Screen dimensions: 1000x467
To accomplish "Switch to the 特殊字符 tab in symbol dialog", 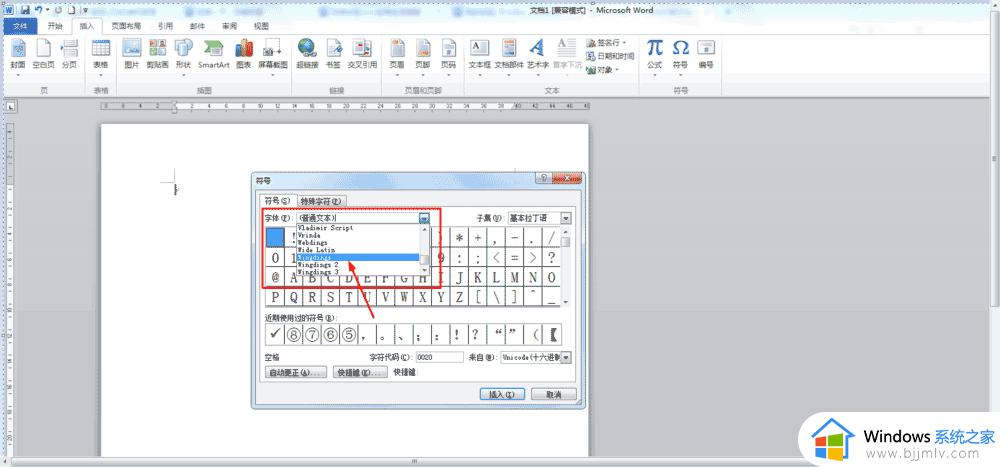I will [x=322, y=201].
